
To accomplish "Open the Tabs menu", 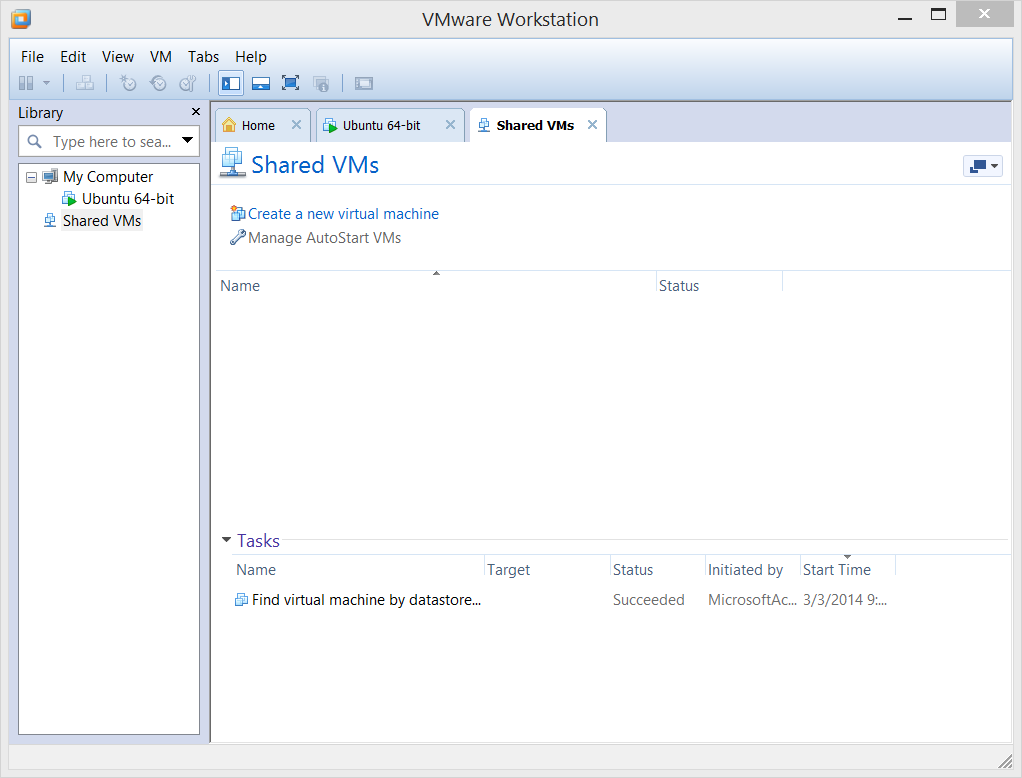I will point(203,57).
